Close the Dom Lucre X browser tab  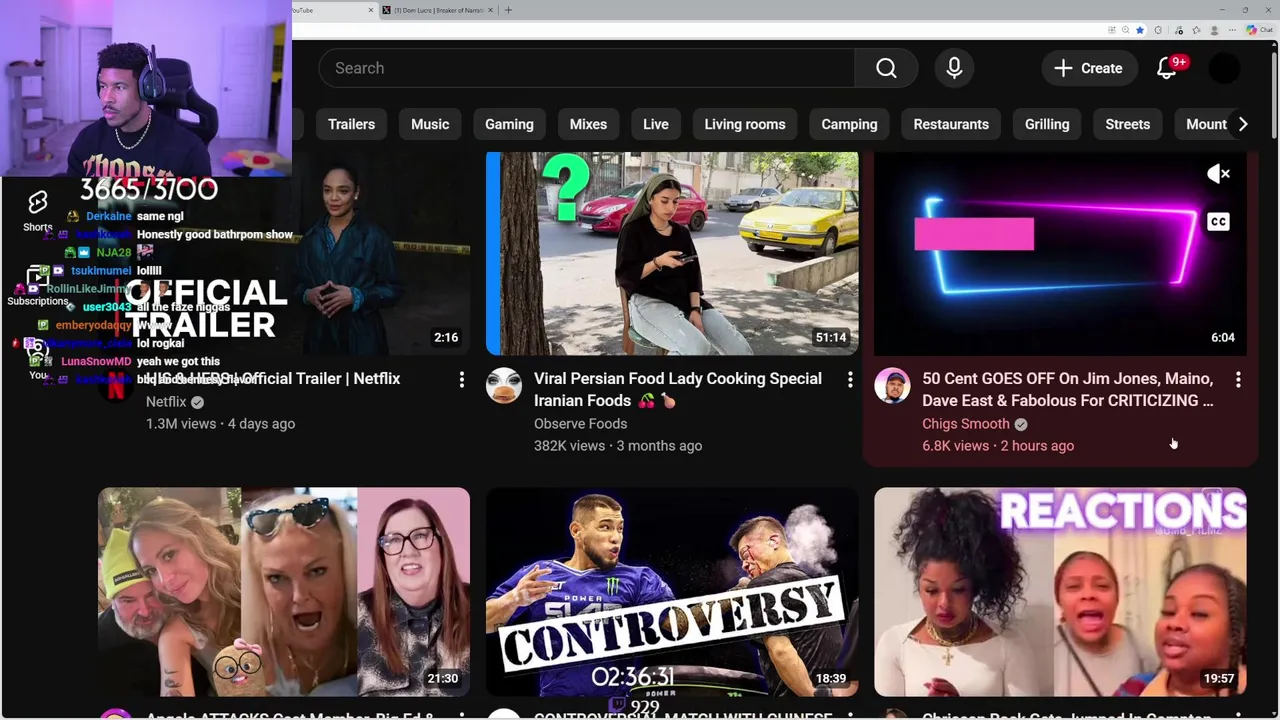[x=490, y=10]
